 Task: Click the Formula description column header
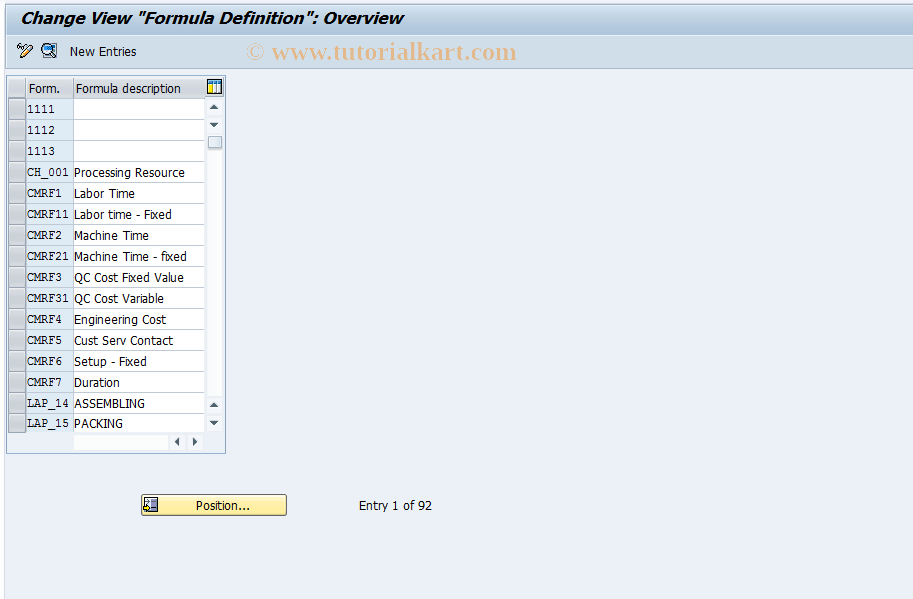coord(139,88)
